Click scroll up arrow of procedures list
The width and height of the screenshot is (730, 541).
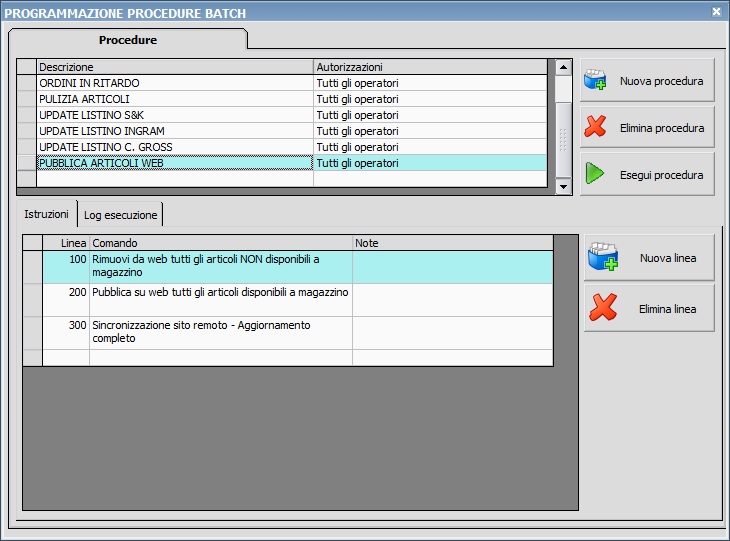coord(563,68)
